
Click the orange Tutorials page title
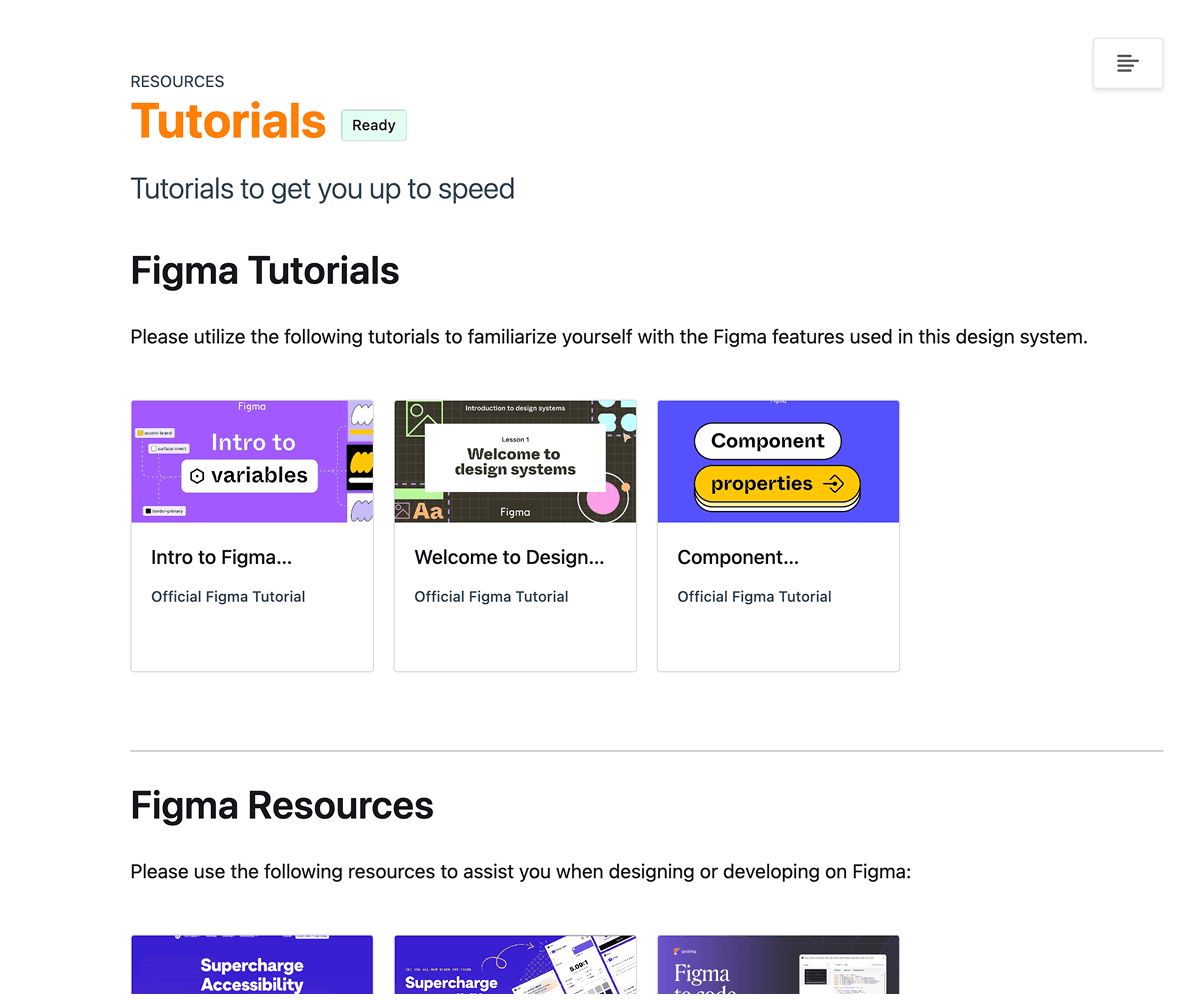(228, 121)
